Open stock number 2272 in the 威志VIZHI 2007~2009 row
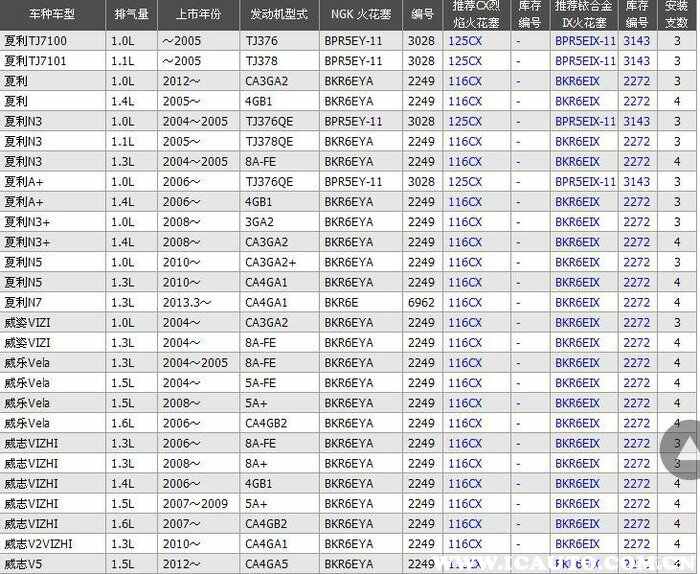The height and width of the screenshot is (574, 700). (x=637, y=504)
